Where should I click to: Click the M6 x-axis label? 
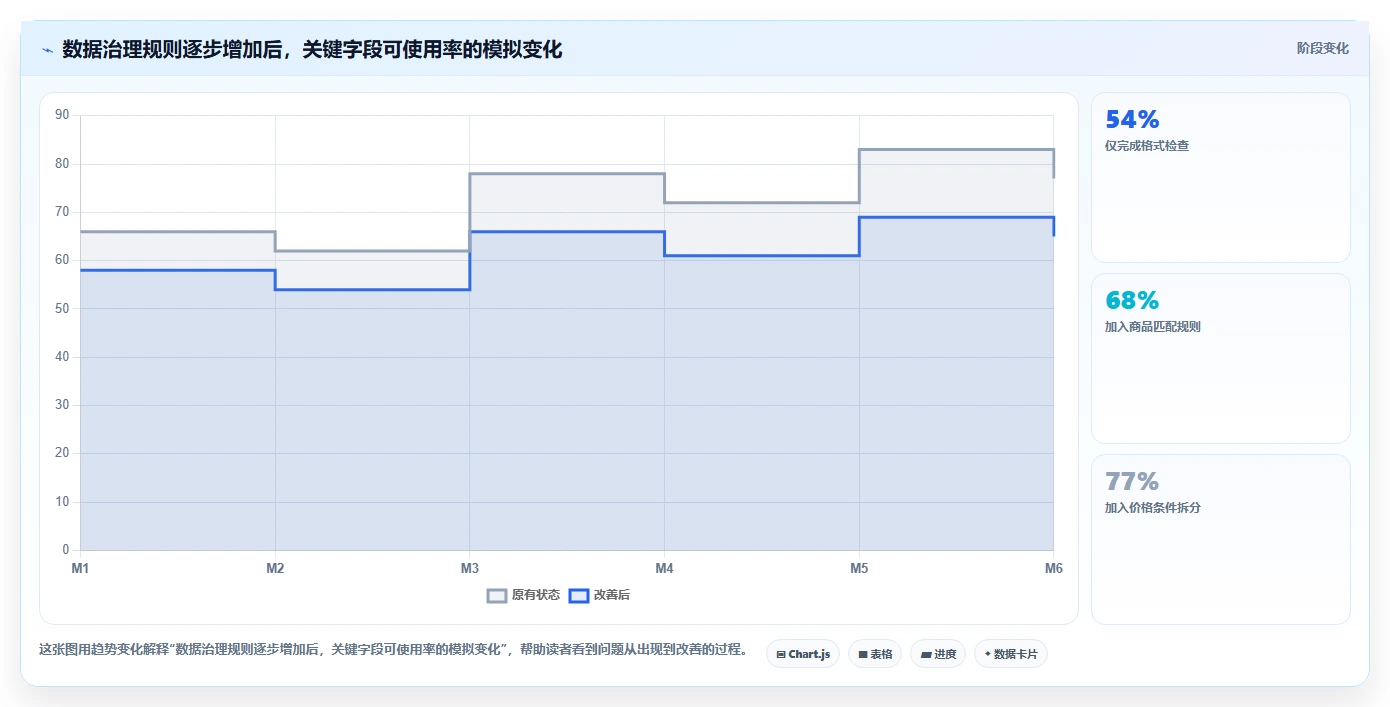coord(1053,568)
